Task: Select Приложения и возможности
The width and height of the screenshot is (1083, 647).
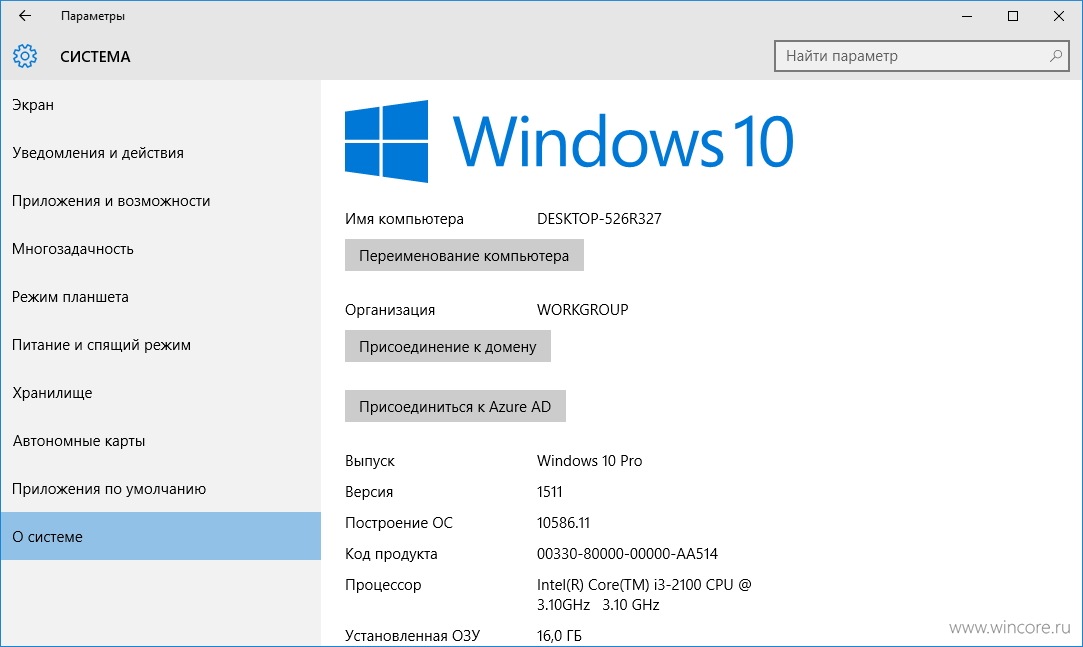Action: click(160, 201)
